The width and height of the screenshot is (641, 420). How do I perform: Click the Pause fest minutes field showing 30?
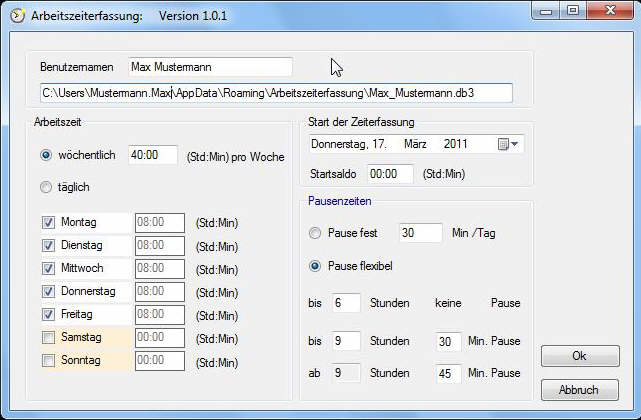point(421,233)
